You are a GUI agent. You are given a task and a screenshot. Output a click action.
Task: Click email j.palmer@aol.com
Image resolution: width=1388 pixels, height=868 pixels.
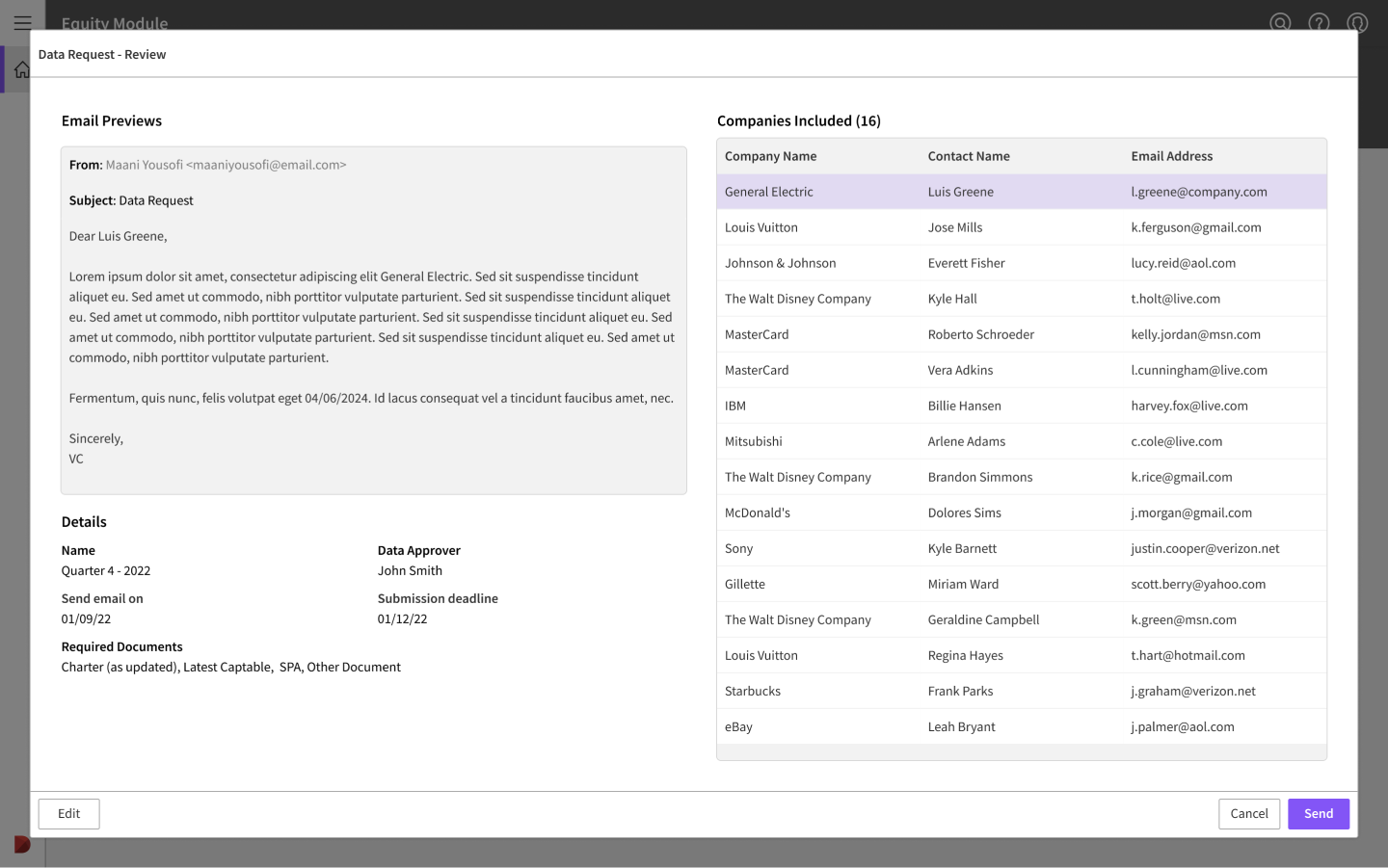point(1183,726)
